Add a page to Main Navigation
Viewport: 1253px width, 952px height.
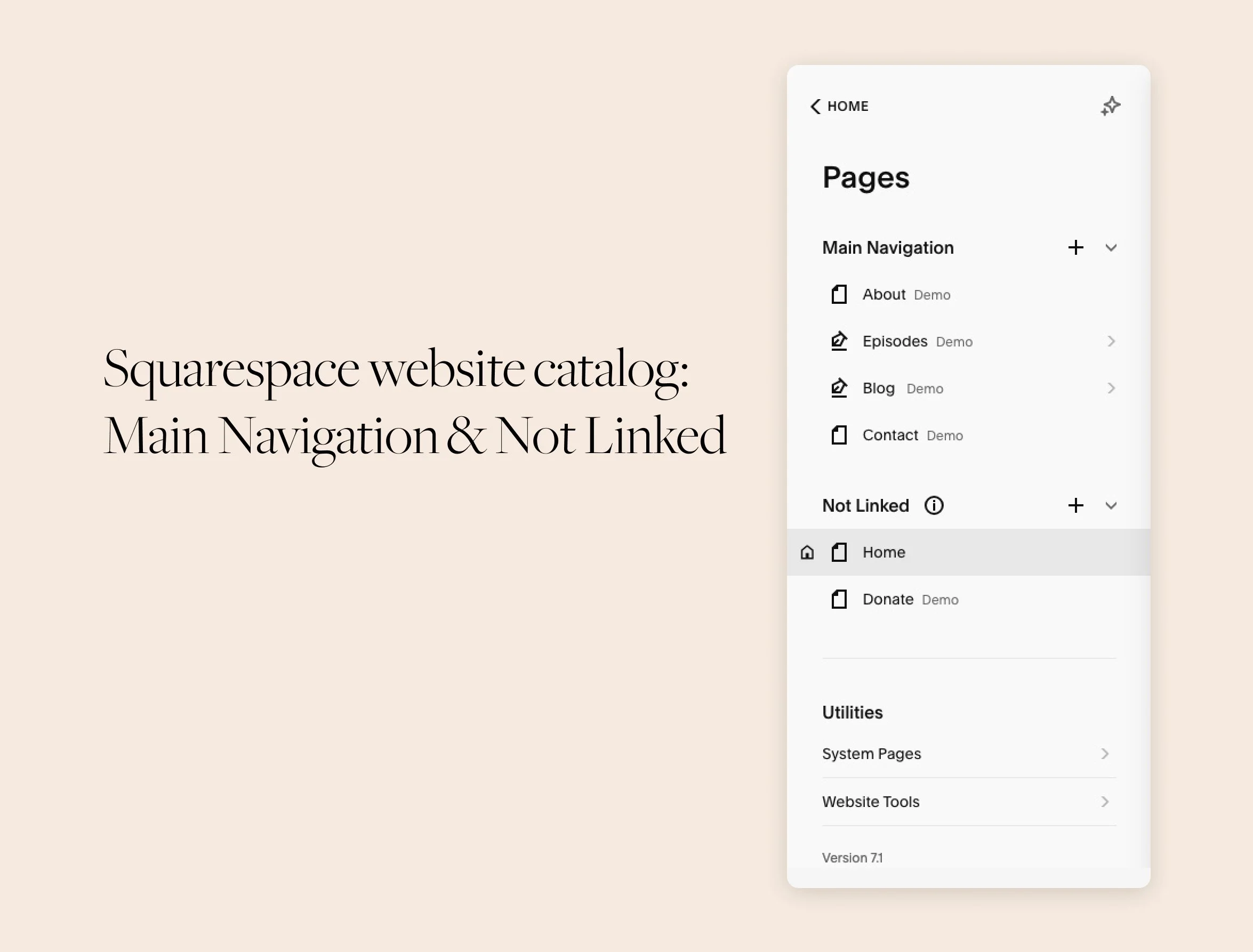click(x=1075, y=248)
